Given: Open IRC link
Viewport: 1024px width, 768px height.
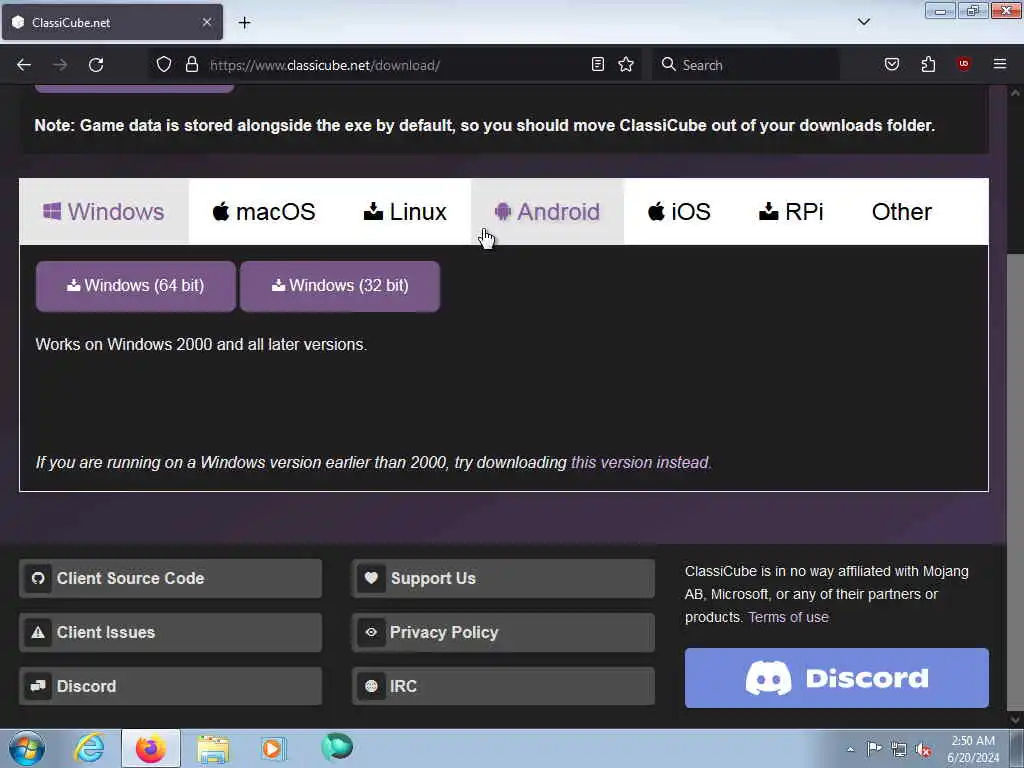Looking at the screenshot, I should click(504, 686).
